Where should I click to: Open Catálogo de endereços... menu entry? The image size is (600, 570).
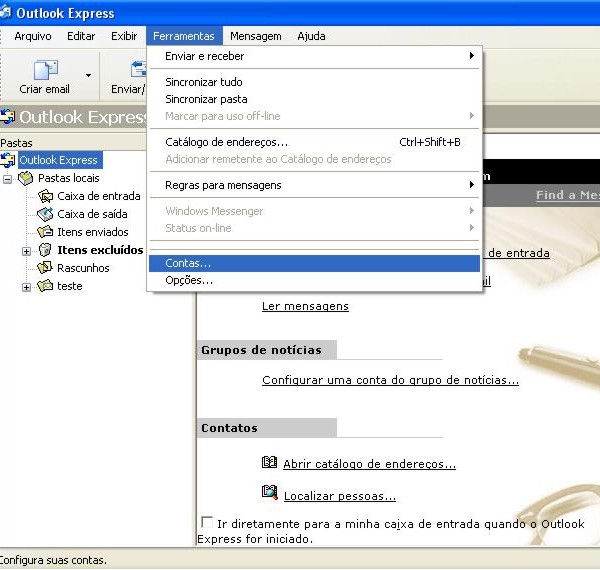314,142
